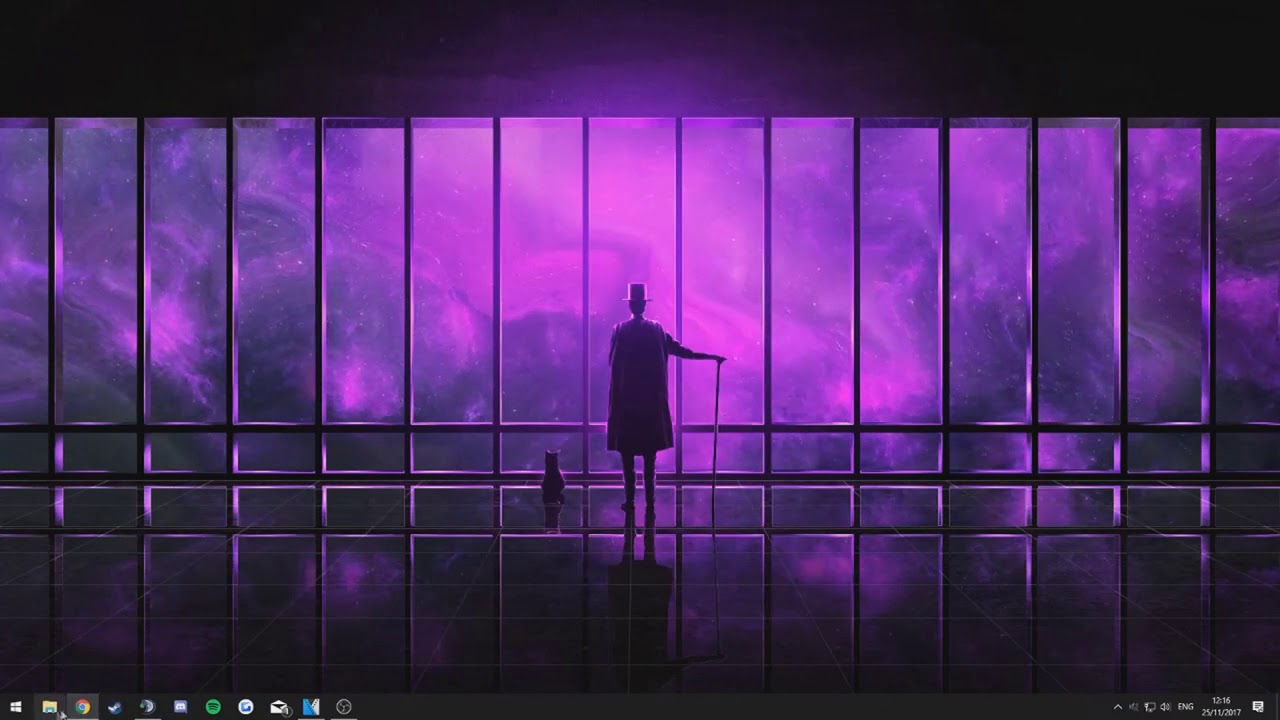Open the white circular G app icon

(x=246, y=707)
